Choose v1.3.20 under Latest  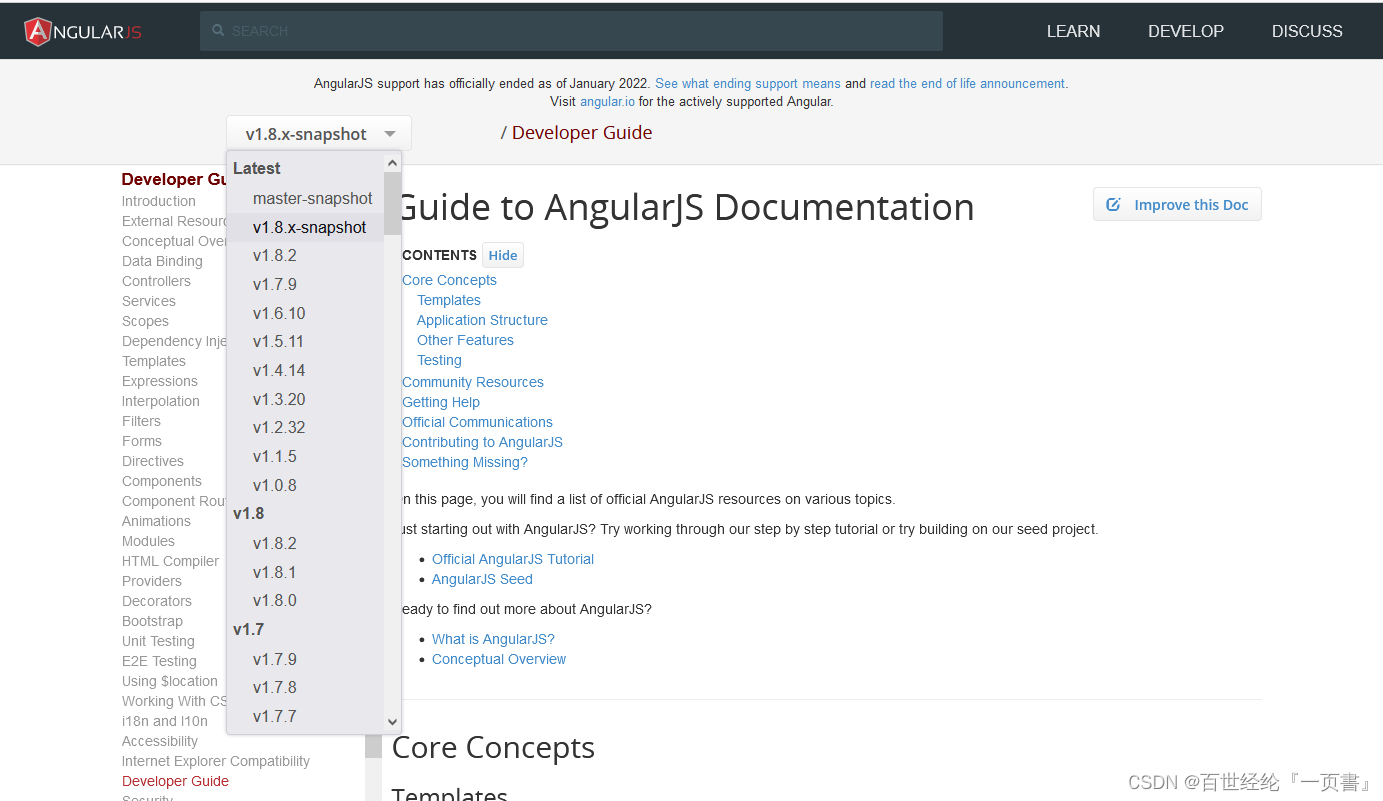(279, 399)
